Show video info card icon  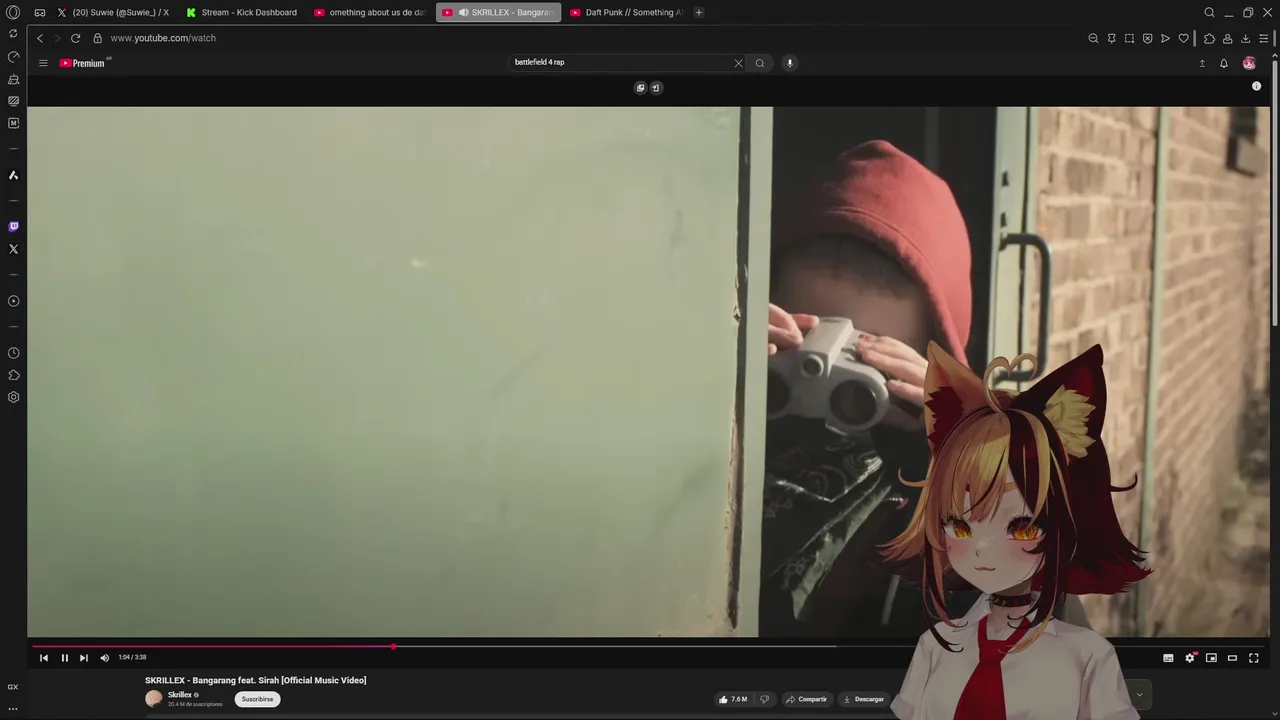tap(1256, 86)
